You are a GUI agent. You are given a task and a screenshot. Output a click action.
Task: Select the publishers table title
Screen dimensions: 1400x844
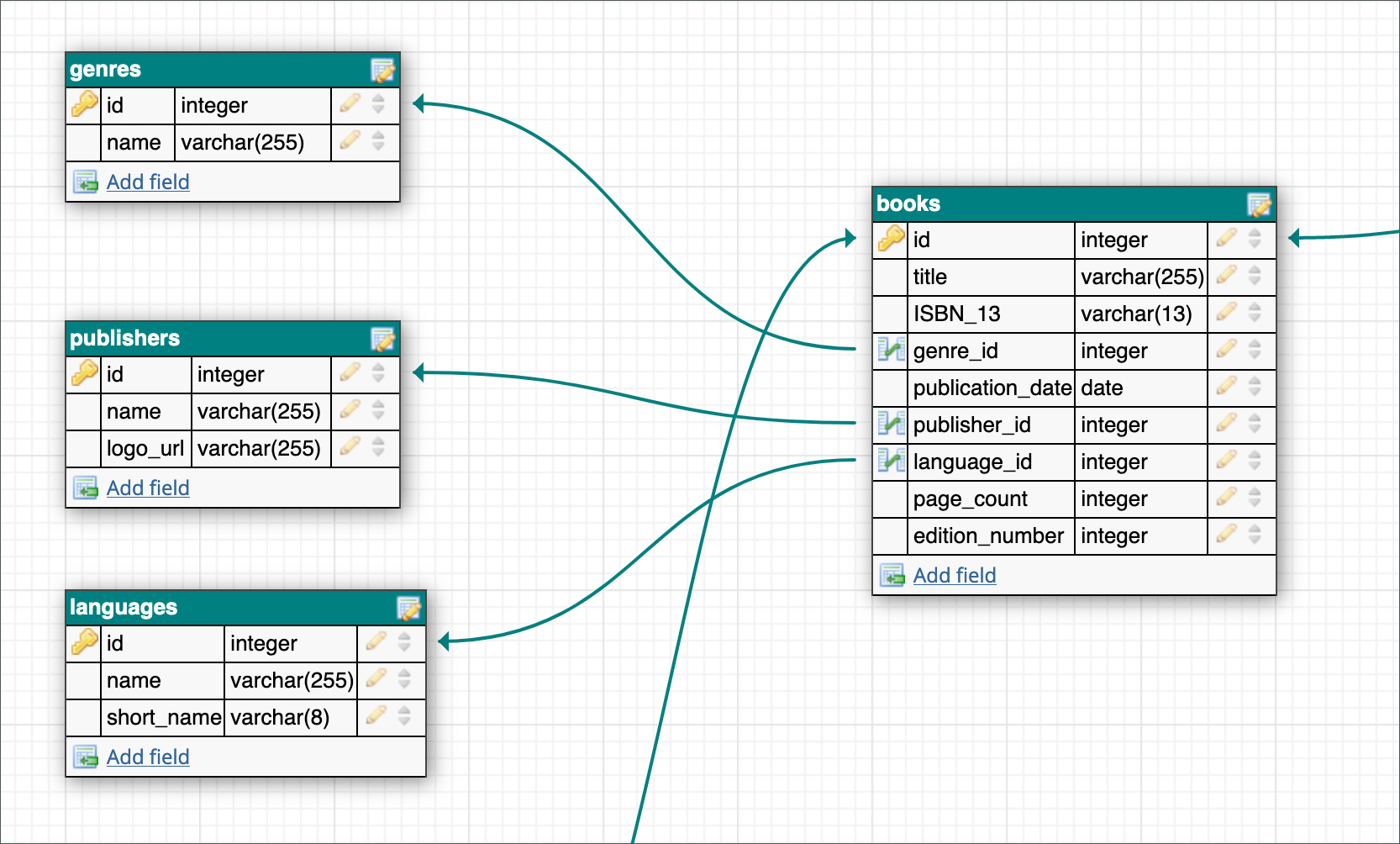click(x=124, y=339)
